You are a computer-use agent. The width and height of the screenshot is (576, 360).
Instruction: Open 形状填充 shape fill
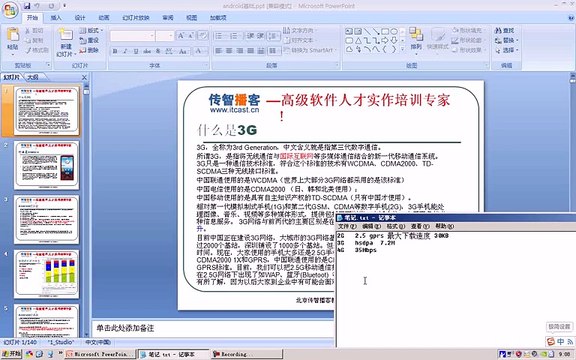coord(469,30)
